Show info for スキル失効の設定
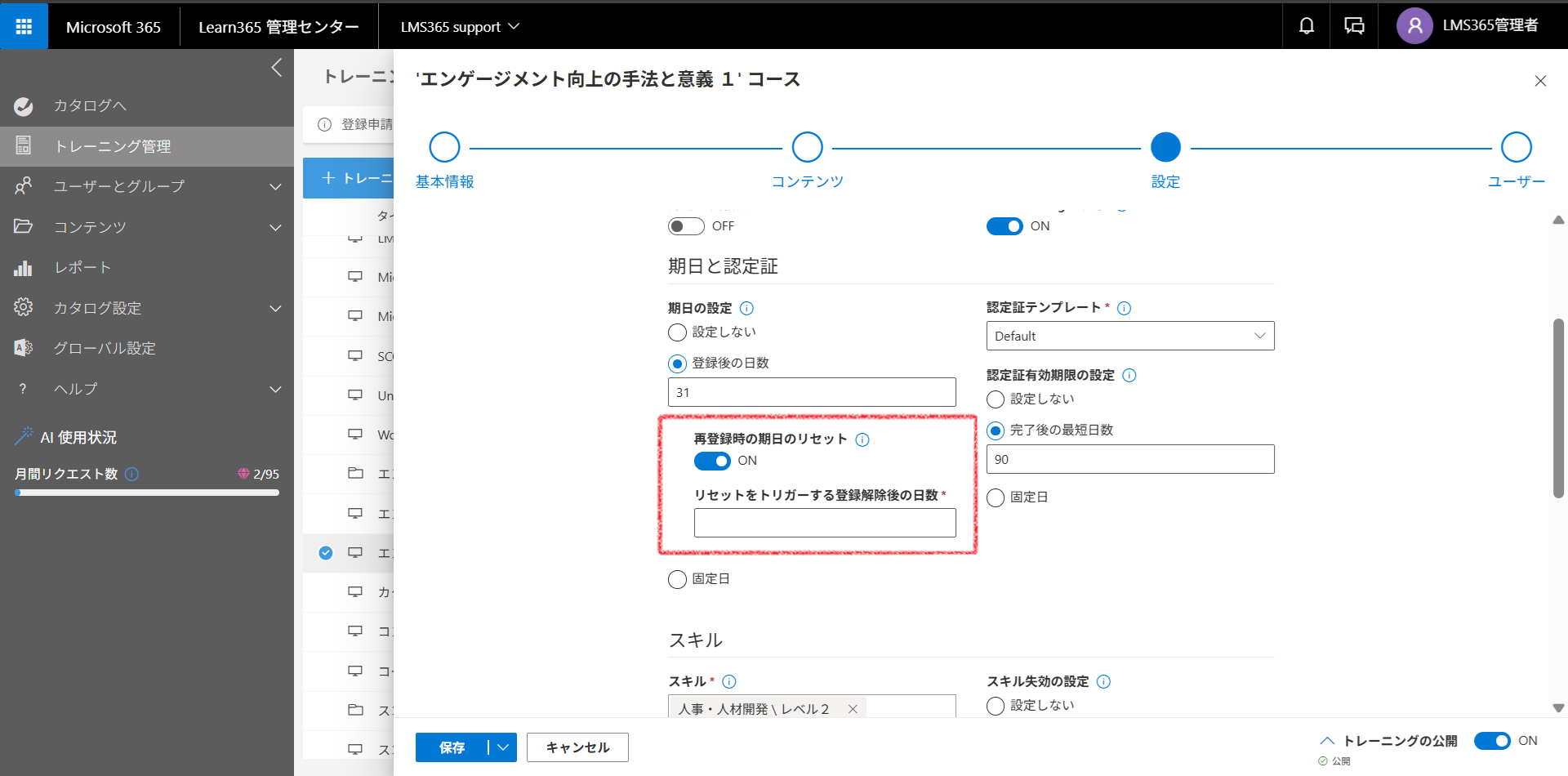The height and width of the screenshot is (776, 1568). click(x=1103, y=681)
